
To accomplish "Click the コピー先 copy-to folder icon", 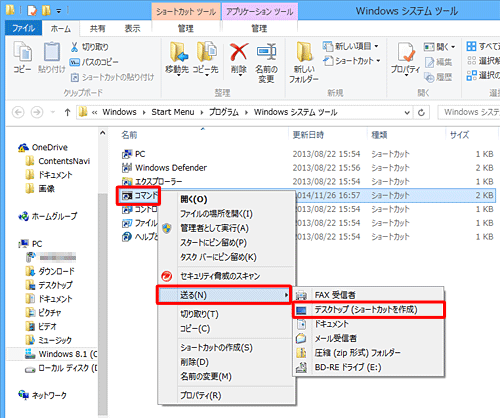I will 206,52.
